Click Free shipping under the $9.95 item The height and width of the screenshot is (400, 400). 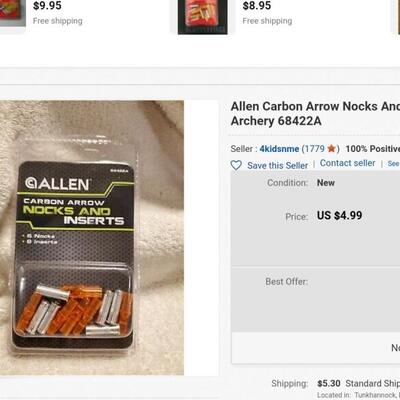[x=58, y=21]
